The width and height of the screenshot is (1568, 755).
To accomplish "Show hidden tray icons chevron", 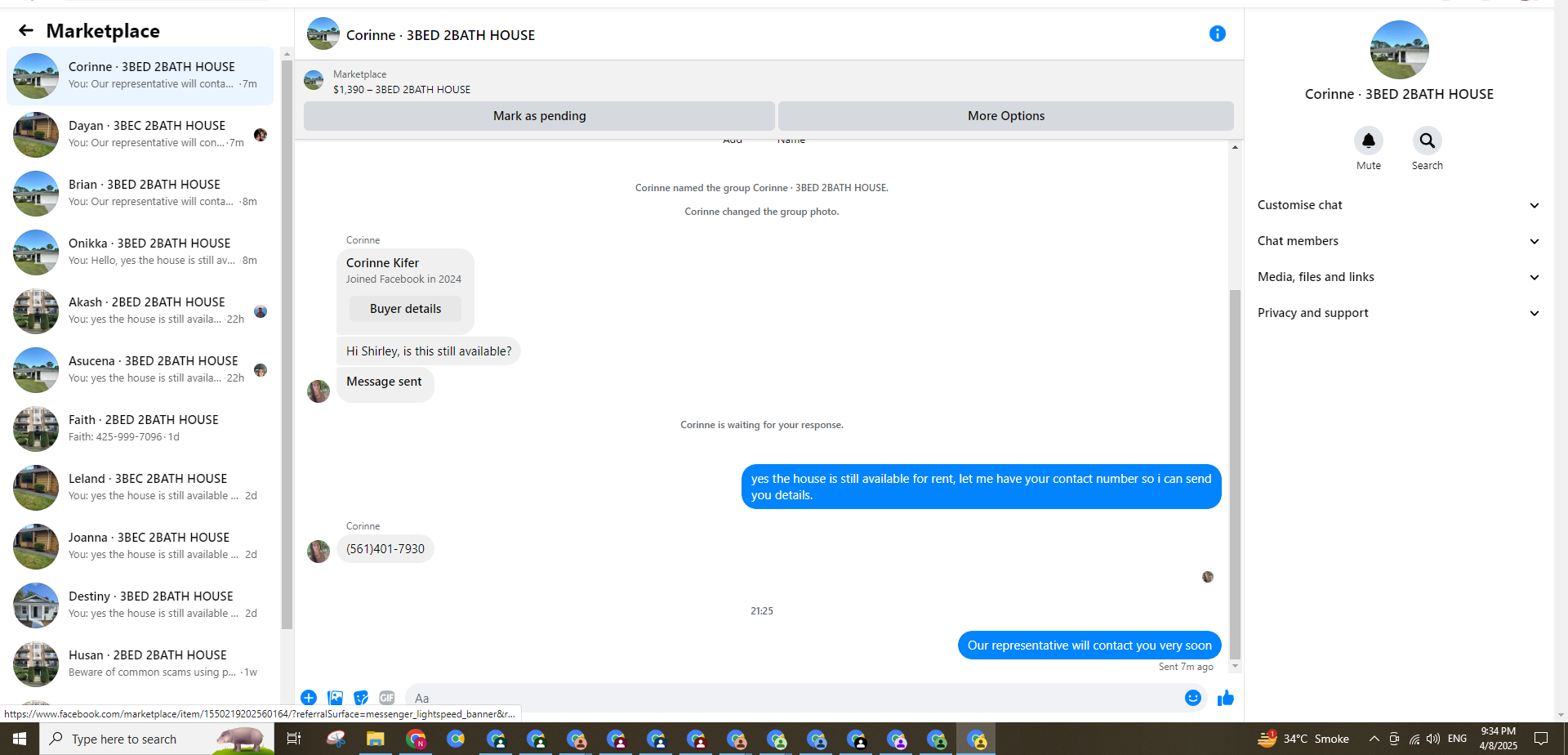I will point(1374,739).
